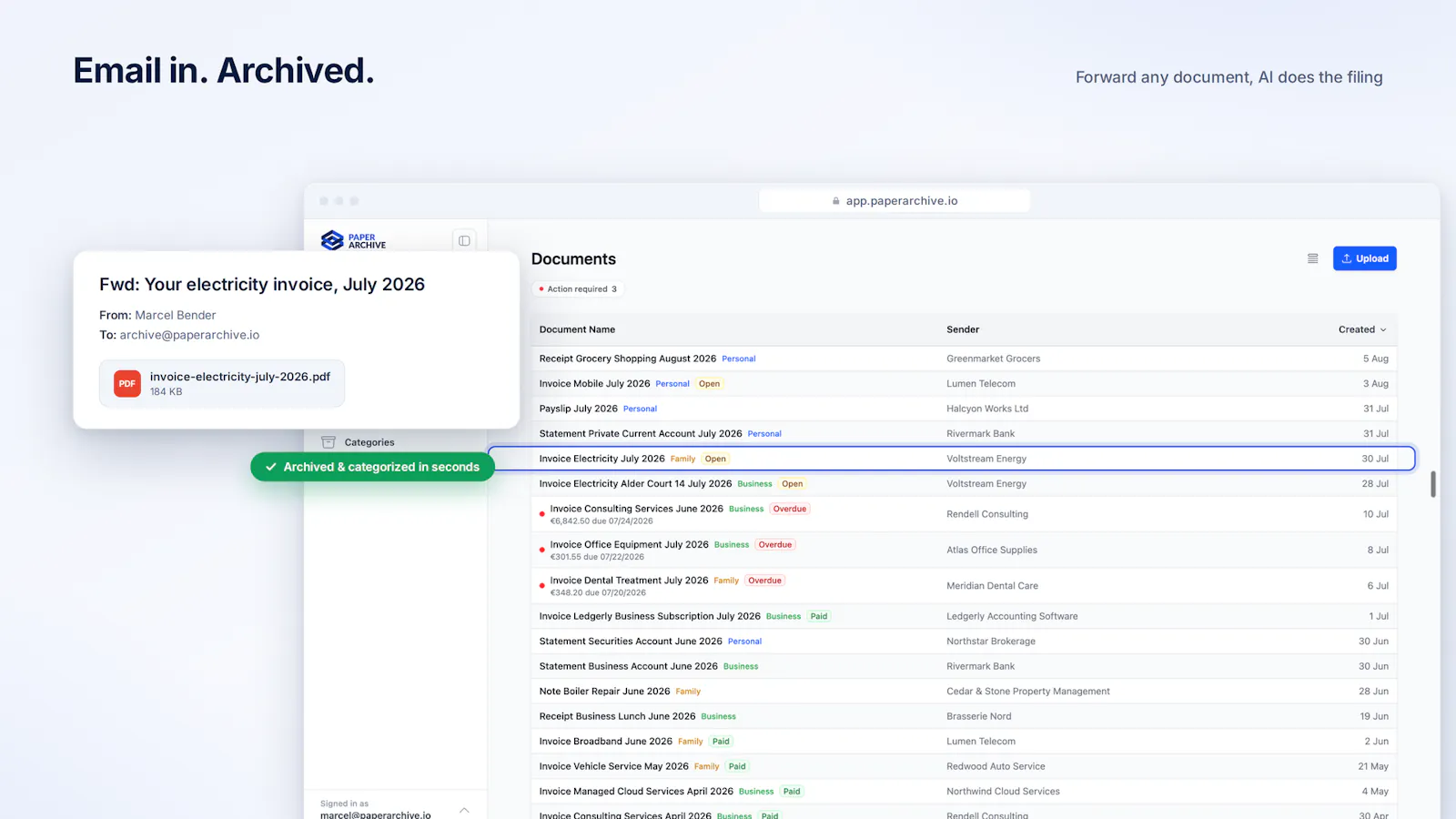Screen dimensions: 1456x819
Task: Open Receipt Business Lunch June 2026
Action: (x=617, y=716)
